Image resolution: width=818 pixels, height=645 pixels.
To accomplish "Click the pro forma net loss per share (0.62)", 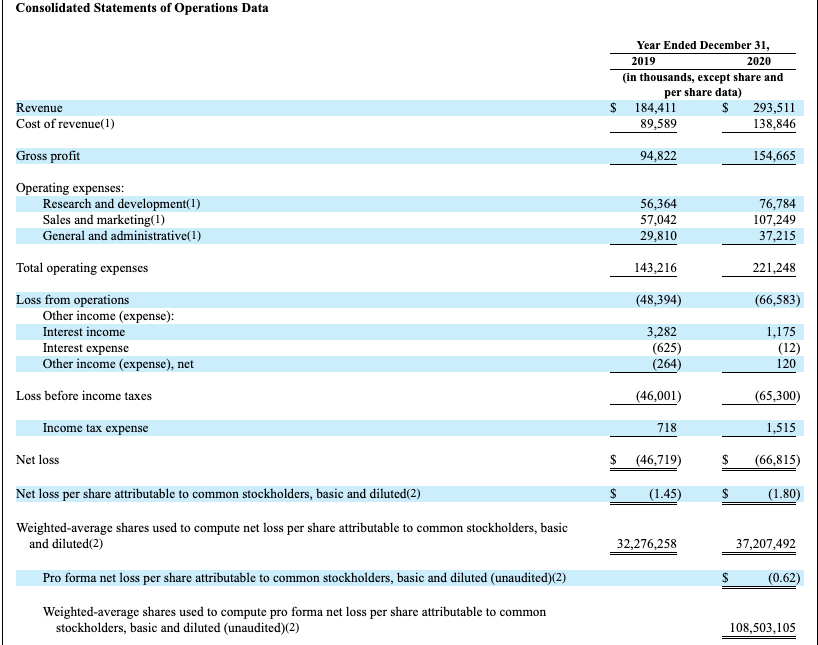I will 784,578.
